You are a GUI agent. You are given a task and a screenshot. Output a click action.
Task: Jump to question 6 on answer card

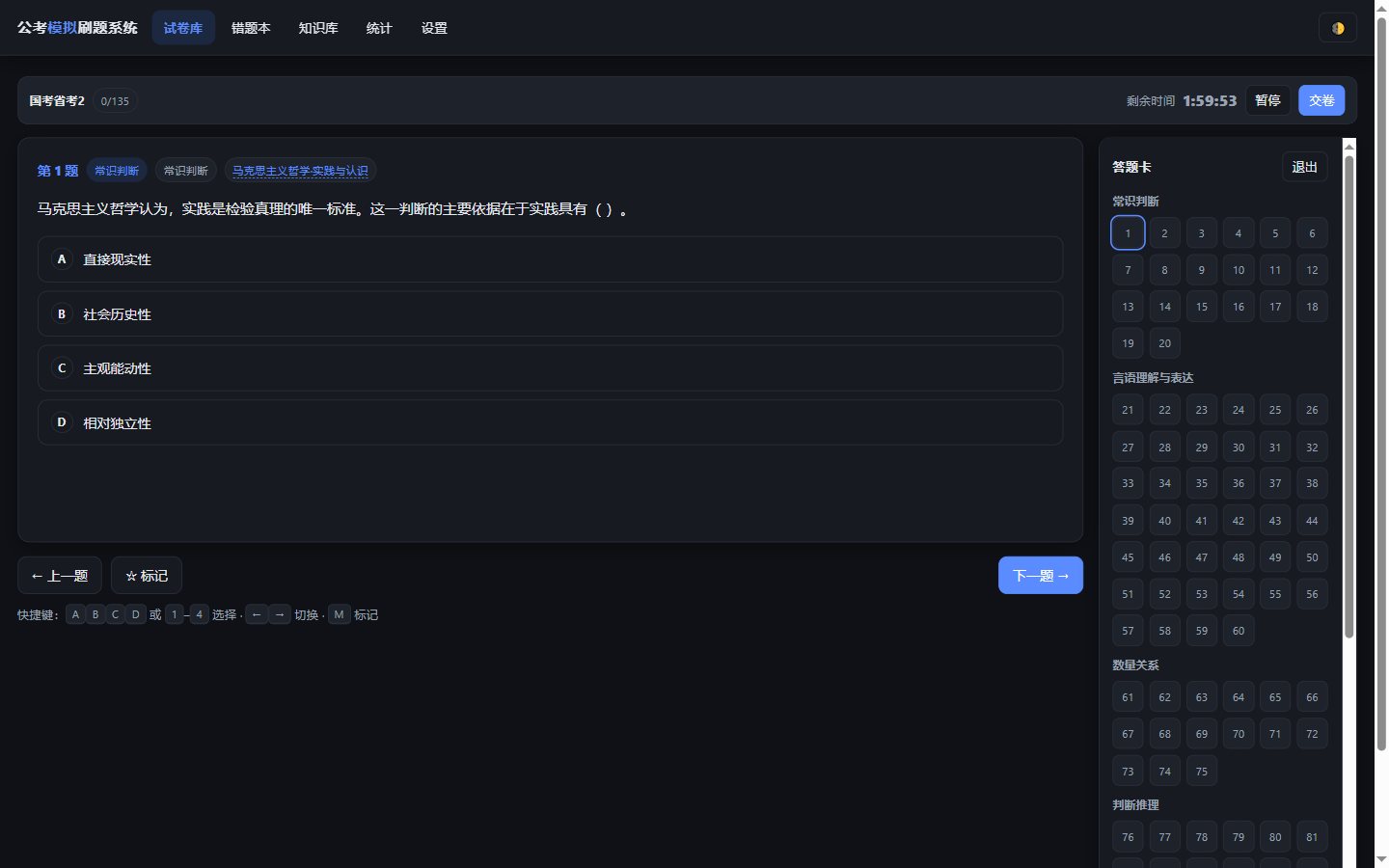[x=1312, y=232]
